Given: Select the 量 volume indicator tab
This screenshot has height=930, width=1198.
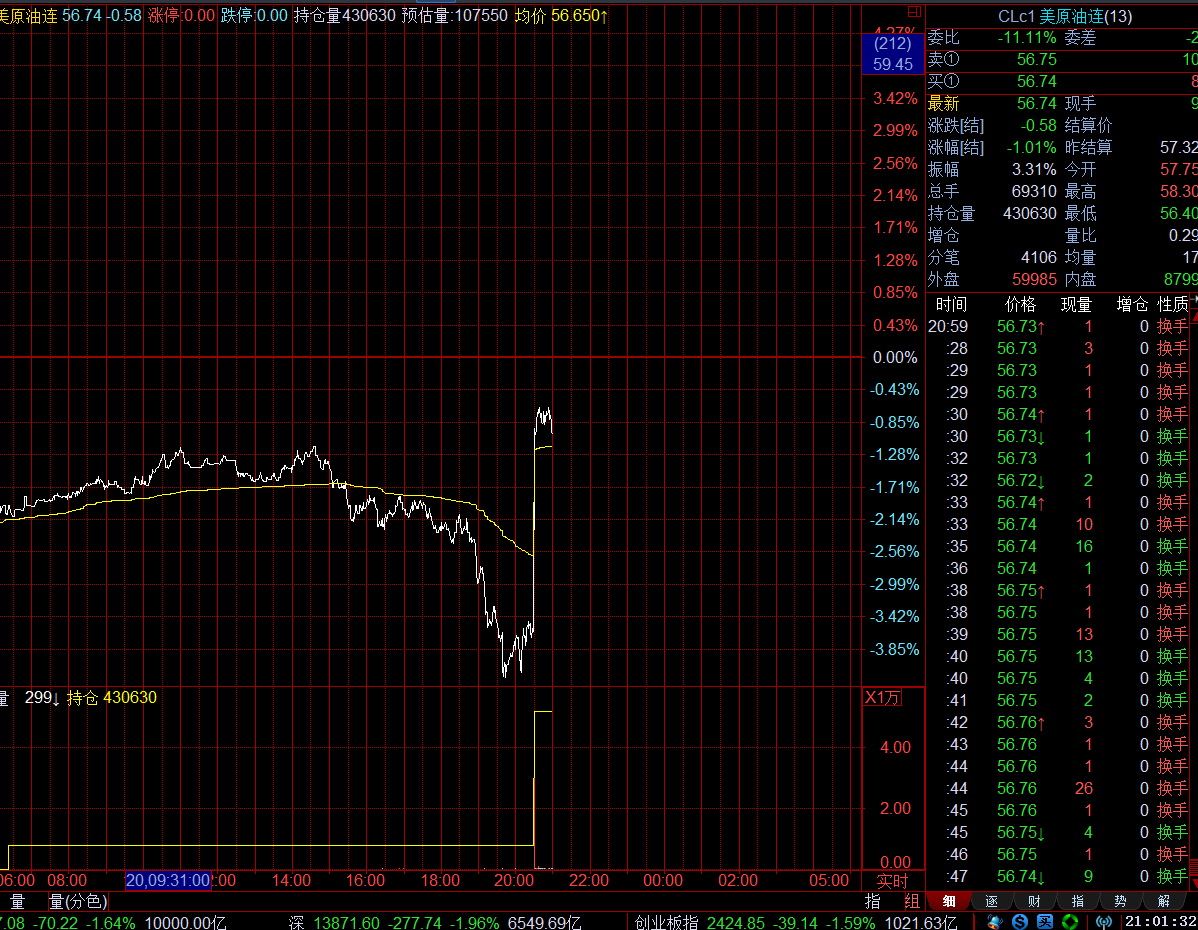Looking at the screenshot, I should click(x=17, y=901).
